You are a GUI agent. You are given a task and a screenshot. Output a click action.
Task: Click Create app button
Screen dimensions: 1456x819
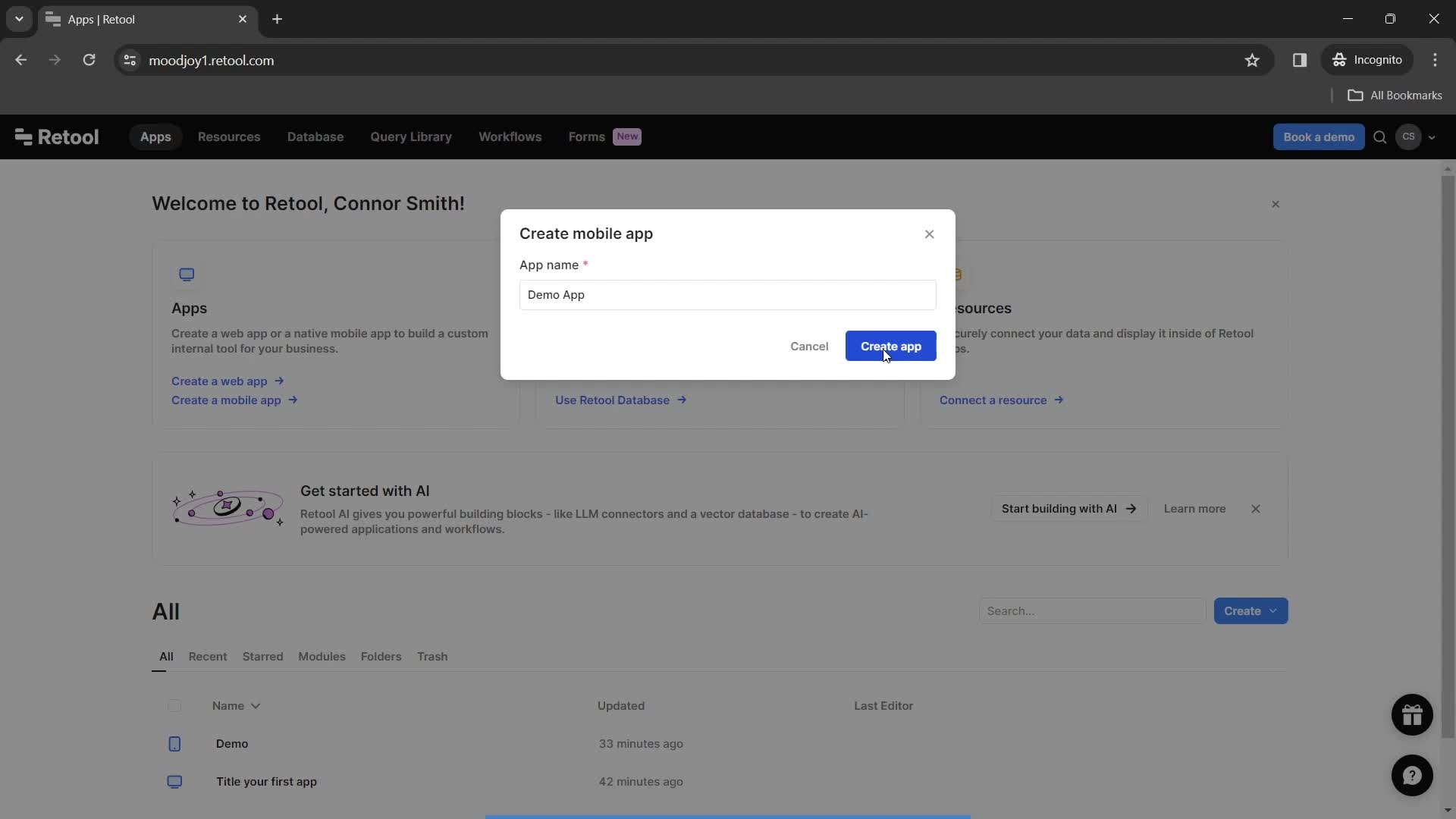889,345
